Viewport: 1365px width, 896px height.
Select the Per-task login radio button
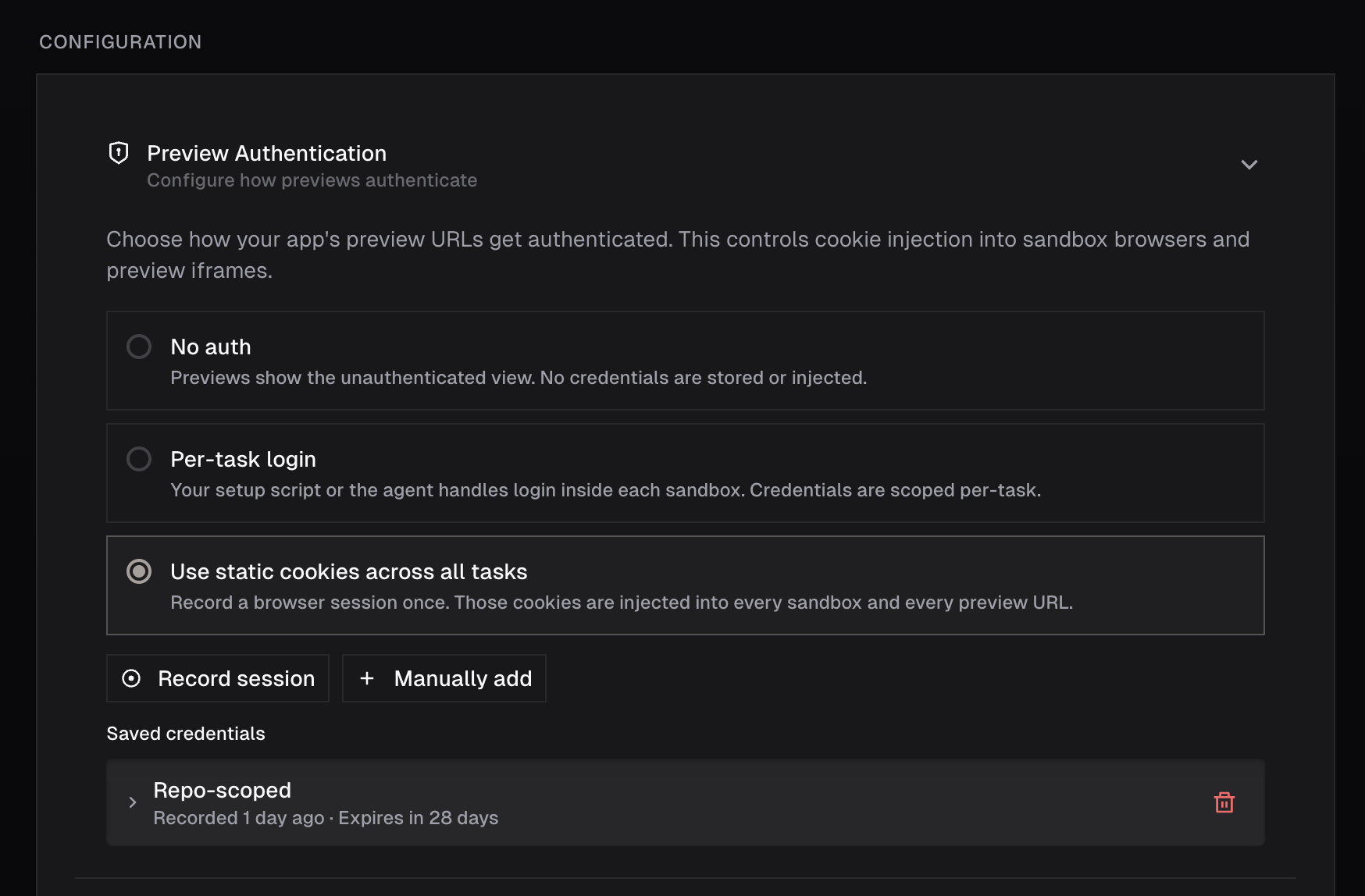(139, 459)
